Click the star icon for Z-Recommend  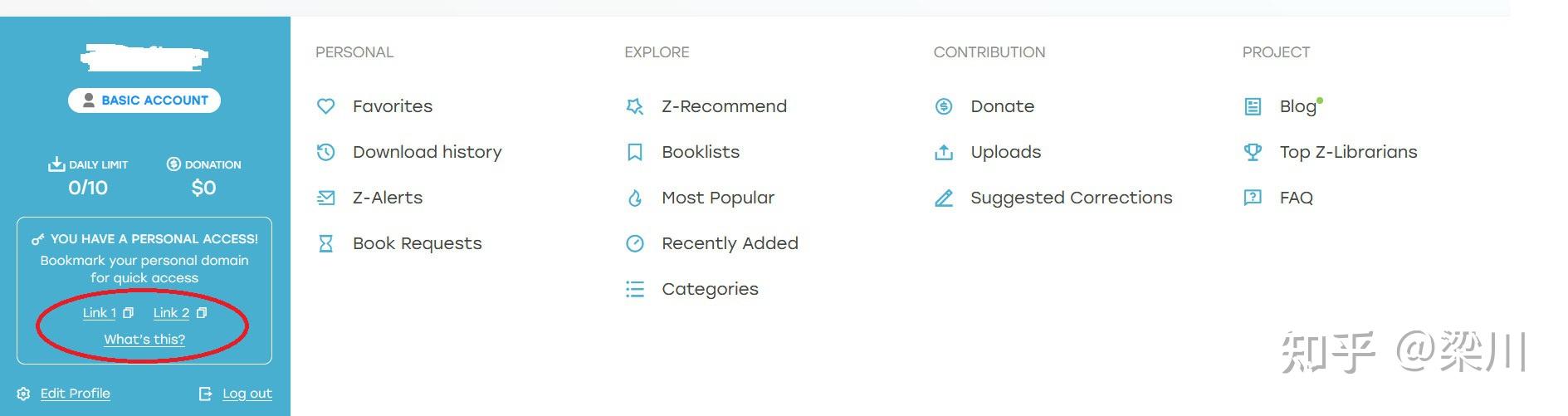[x=635, y=106]
